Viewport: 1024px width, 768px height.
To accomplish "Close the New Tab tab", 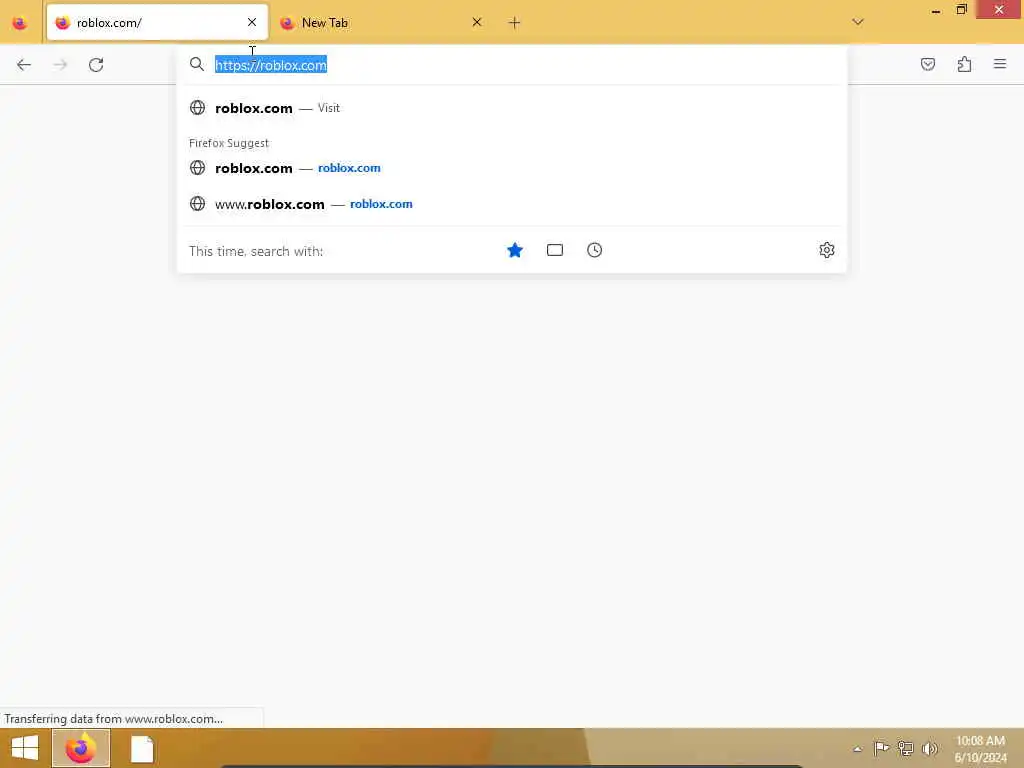I will click(x=477, y=22).
